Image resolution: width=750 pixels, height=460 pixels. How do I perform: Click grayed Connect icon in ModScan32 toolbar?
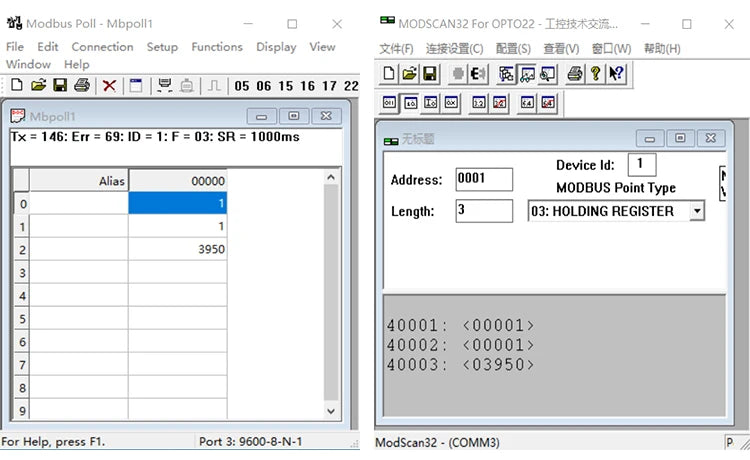(458, 74)
